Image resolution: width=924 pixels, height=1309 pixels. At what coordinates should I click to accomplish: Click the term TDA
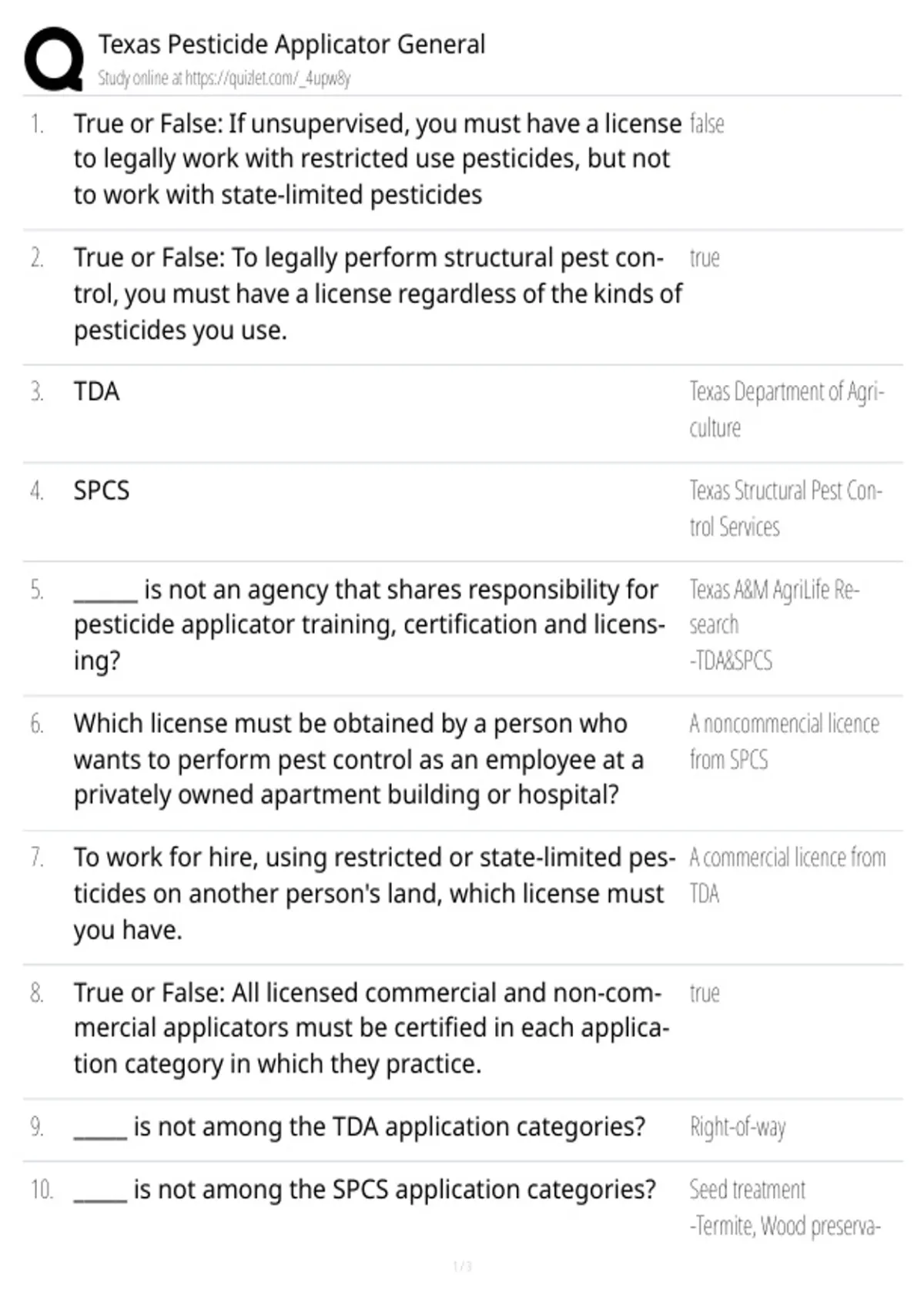(x=97, y=391)
